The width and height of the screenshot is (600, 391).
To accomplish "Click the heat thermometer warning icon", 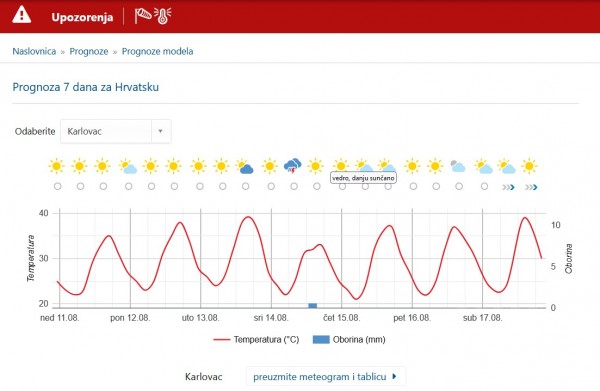I will pyautogui.click(x=163, y=16).
